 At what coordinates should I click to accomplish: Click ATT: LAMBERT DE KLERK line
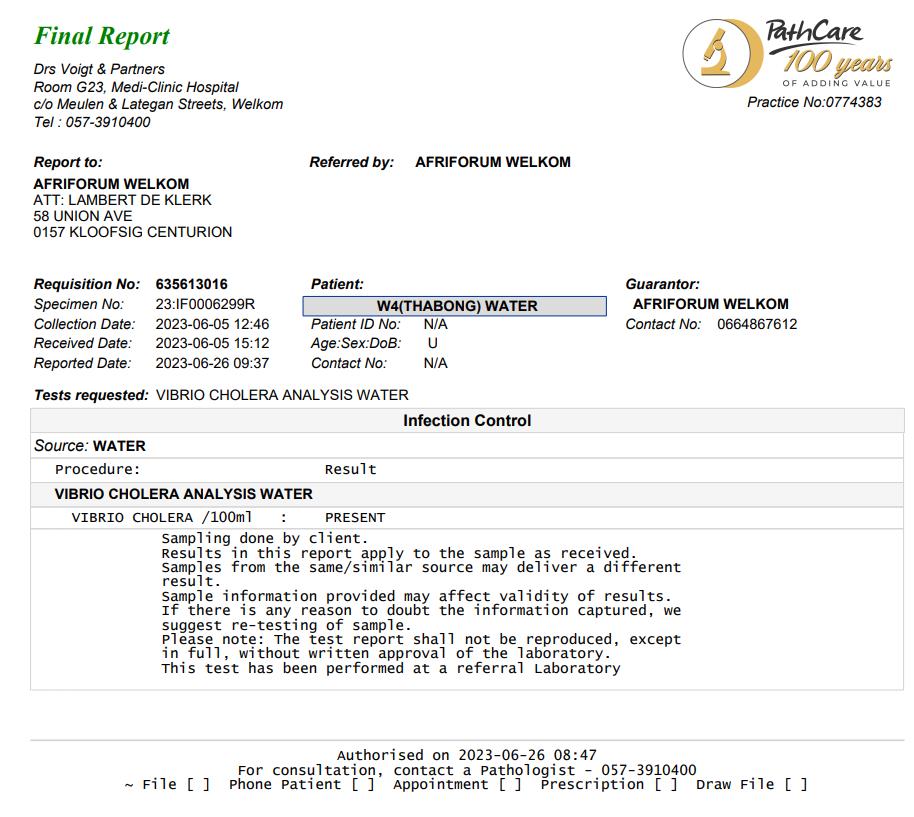[x=122, y=200]
